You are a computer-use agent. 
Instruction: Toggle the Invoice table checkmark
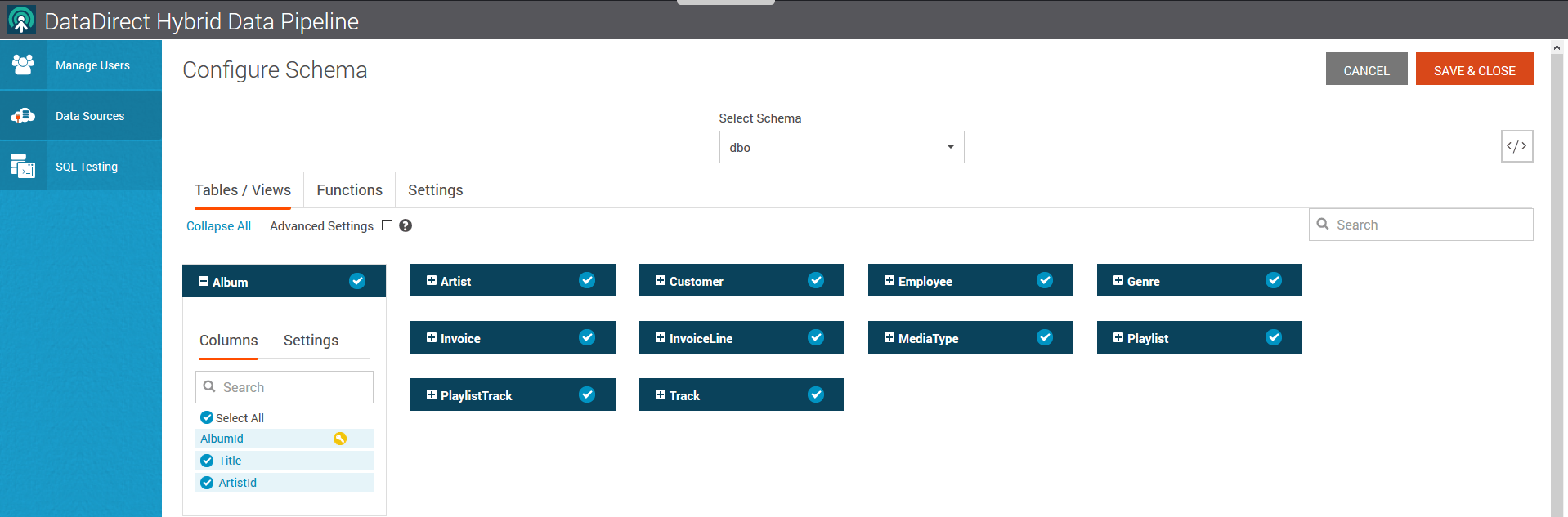pos(587,337)
